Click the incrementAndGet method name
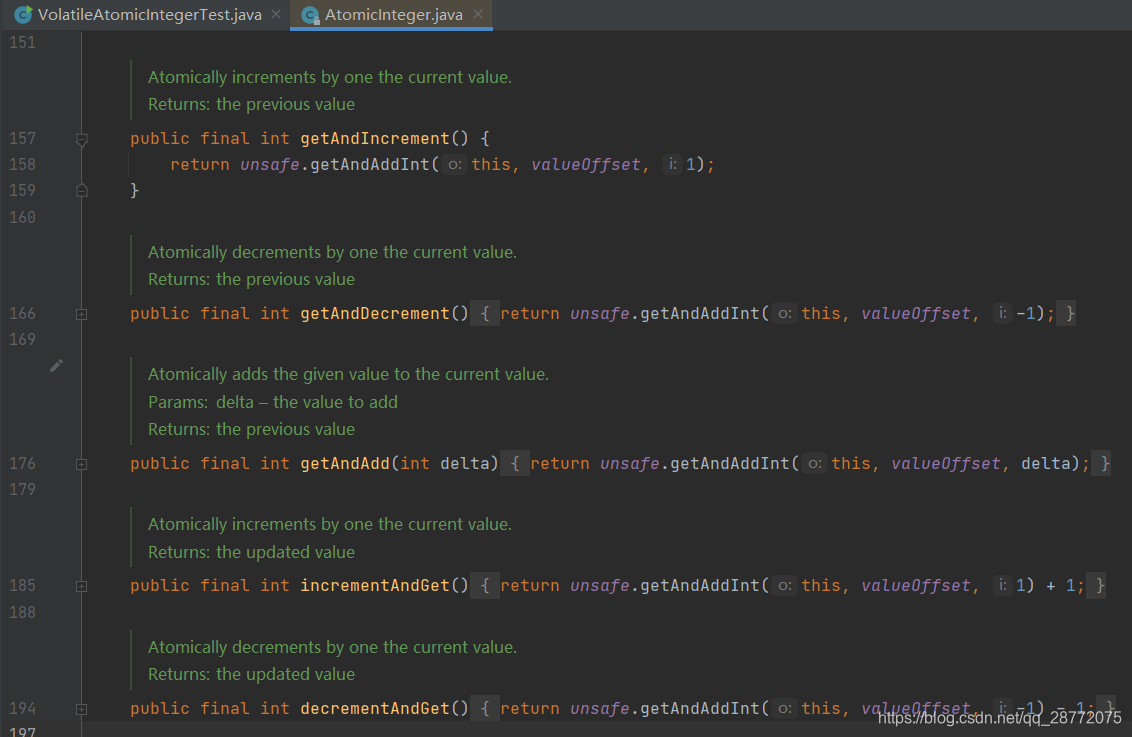1132x737 pixels. coord(375,585)
